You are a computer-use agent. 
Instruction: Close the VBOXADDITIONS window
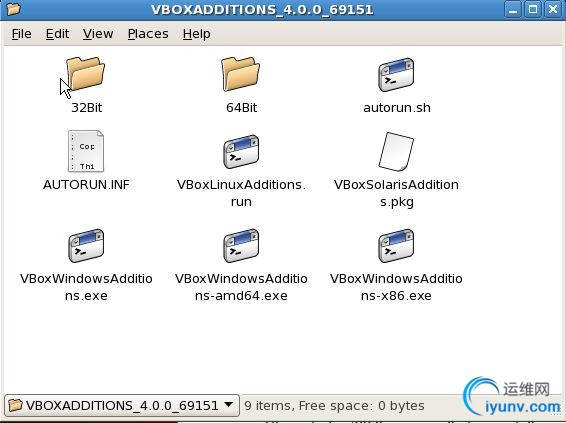(x=553, y=9)
